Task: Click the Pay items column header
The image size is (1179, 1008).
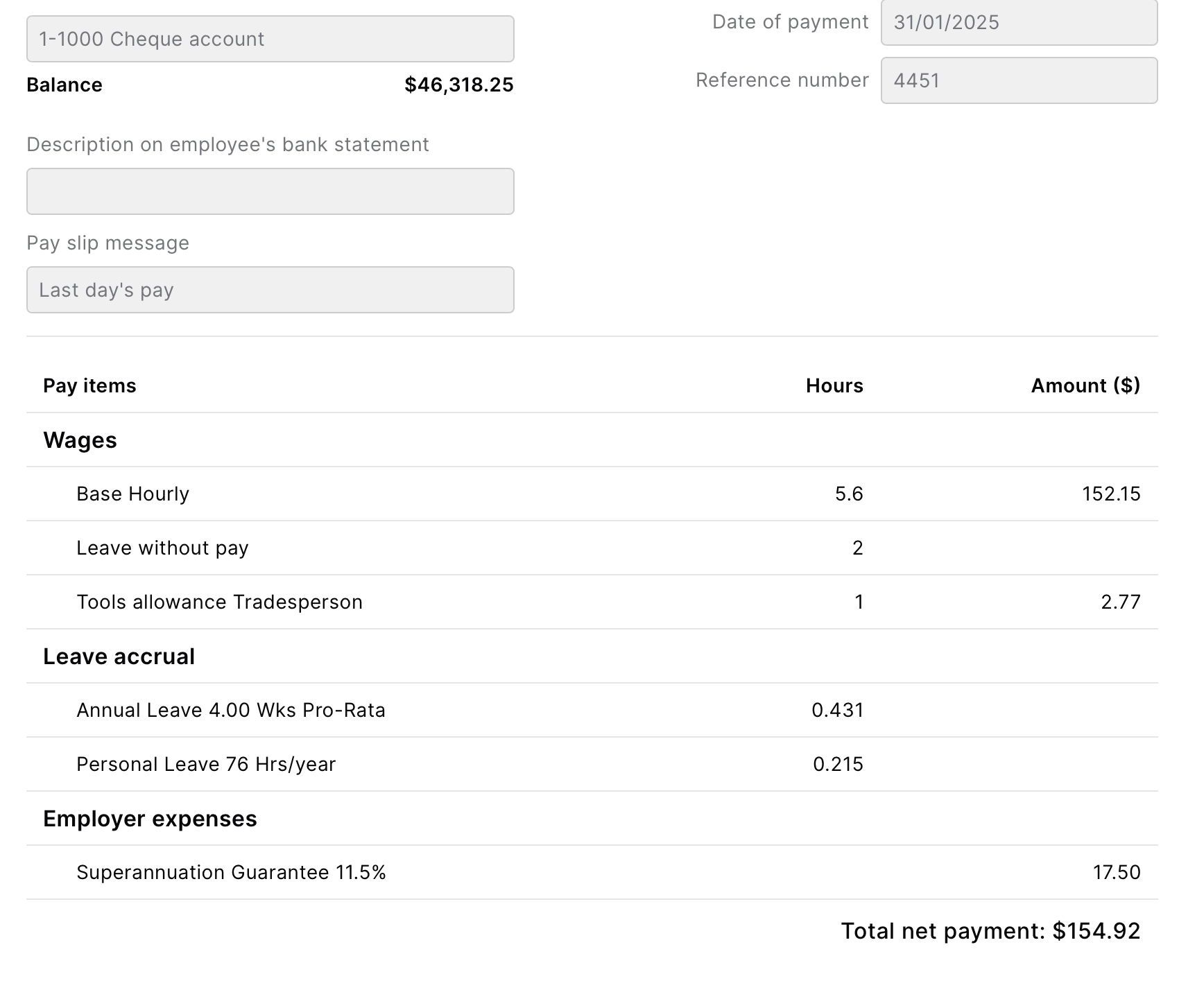Action: [89, 385]
